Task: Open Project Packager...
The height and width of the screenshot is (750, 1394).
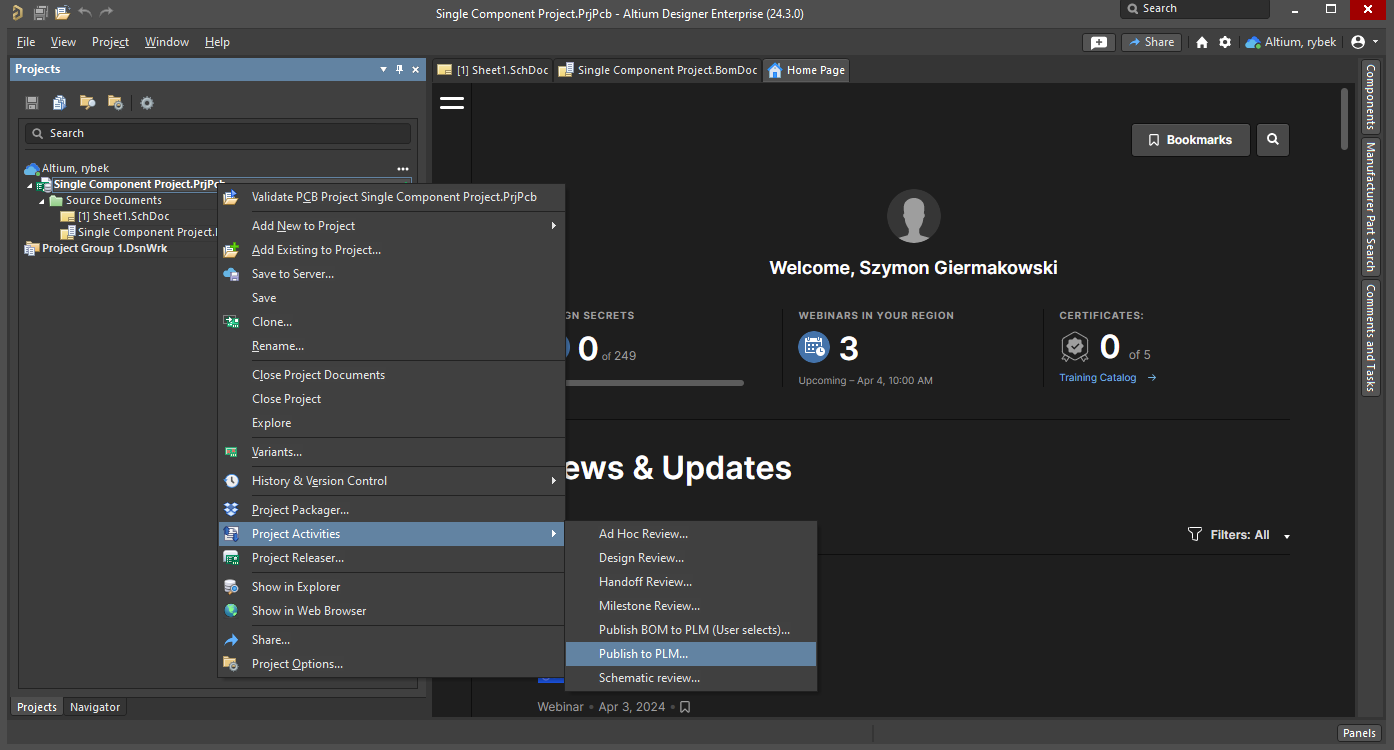Action: click(x=392, y=510)
